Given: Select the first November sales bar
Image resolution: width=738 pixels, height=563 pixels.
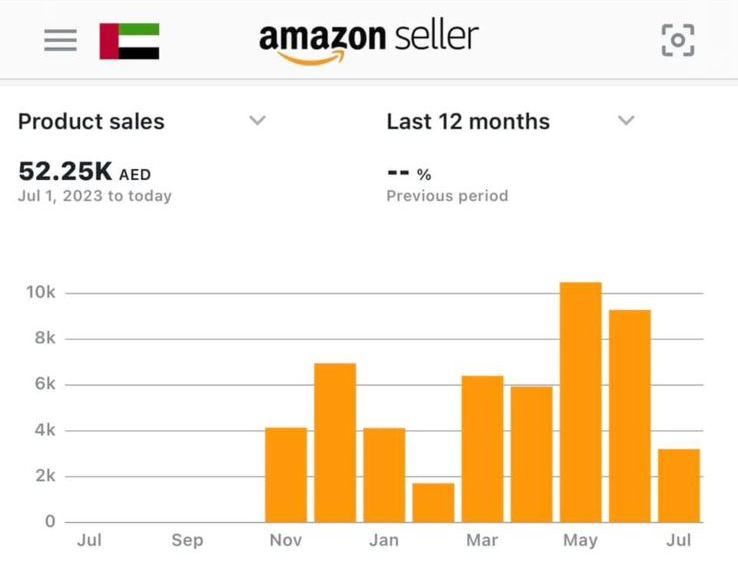Looking at the screenshot, I should pyautogui.click(x=286, y=475).
